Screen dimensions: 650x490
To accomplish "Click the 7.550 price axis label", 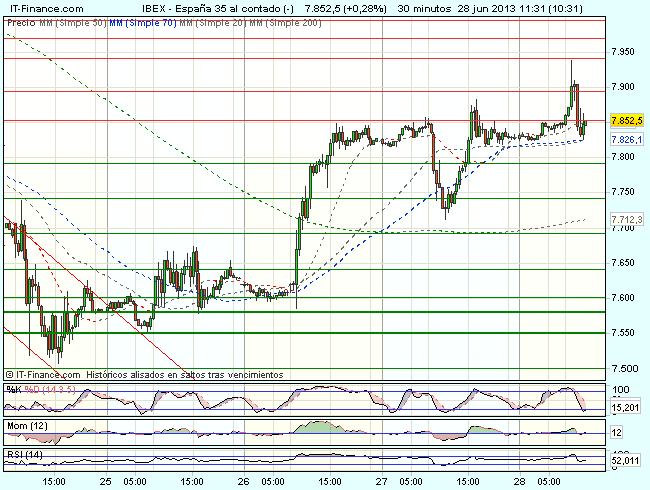I will pos(623,333).
